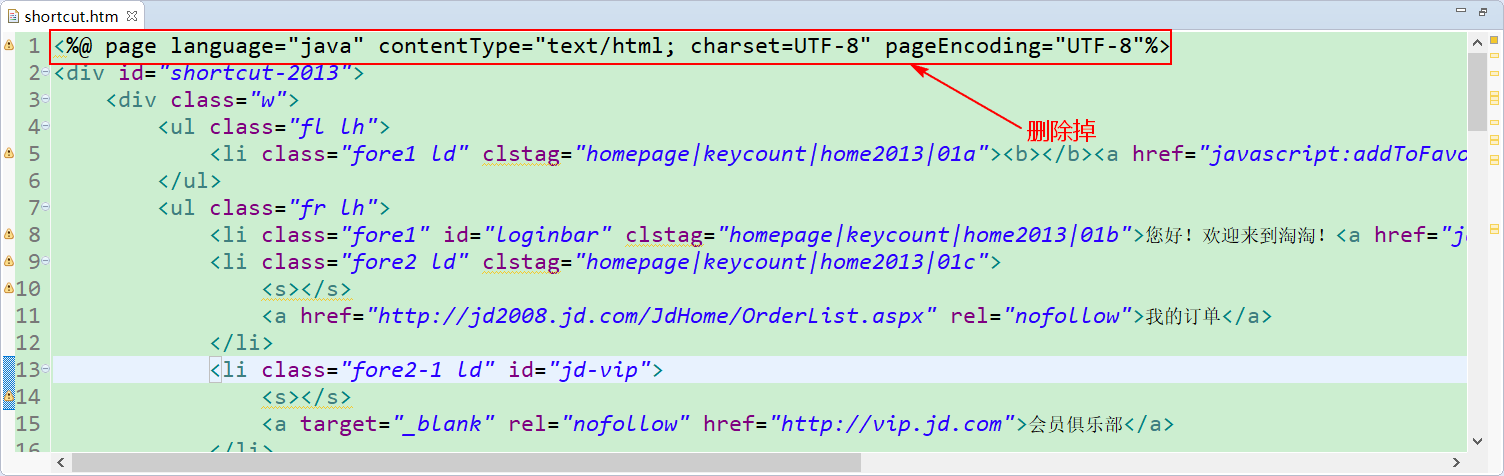Click the warning marker on line 1
The width and height of the screenshot is (1504, 476).
[8, 46]
